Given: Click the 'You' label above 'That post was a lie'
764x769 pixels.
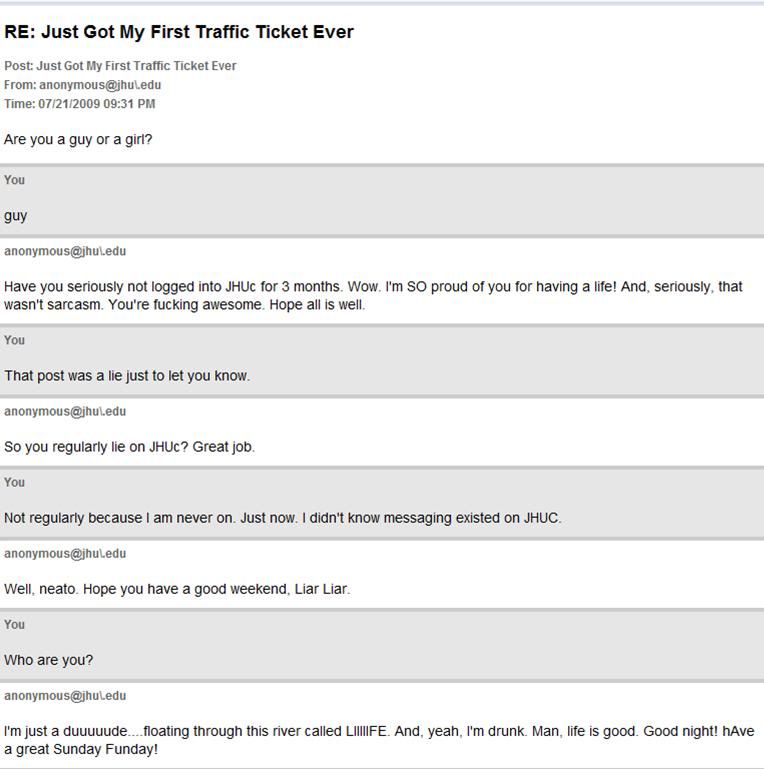Looking at the screenshot, I should [x=14, y=340].
